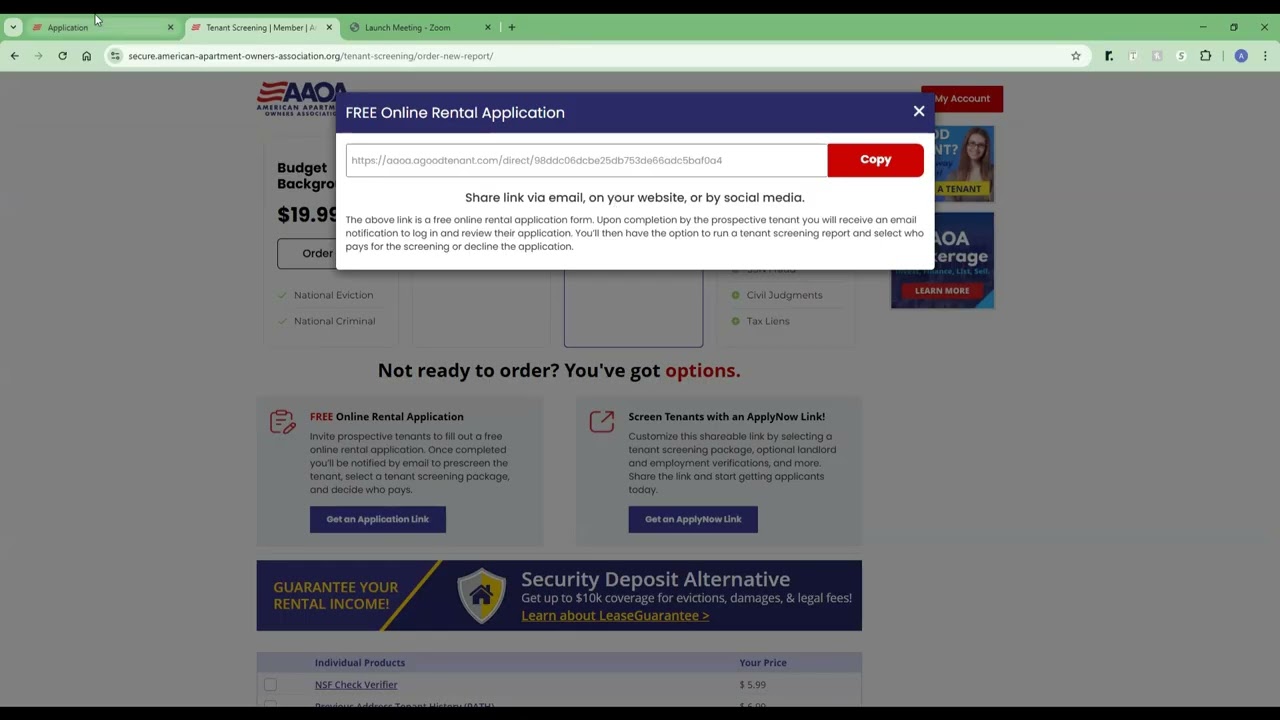The height and width of the screenshot is (720, 1280).
Task: Focus the browser address bar URL
Action: 310,56
